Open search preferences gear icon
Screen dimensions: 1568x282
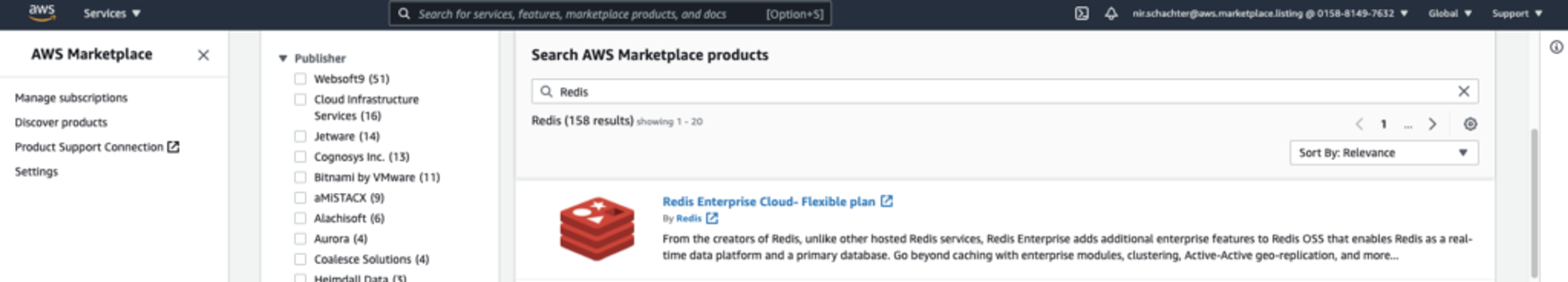pos(1470,124)
